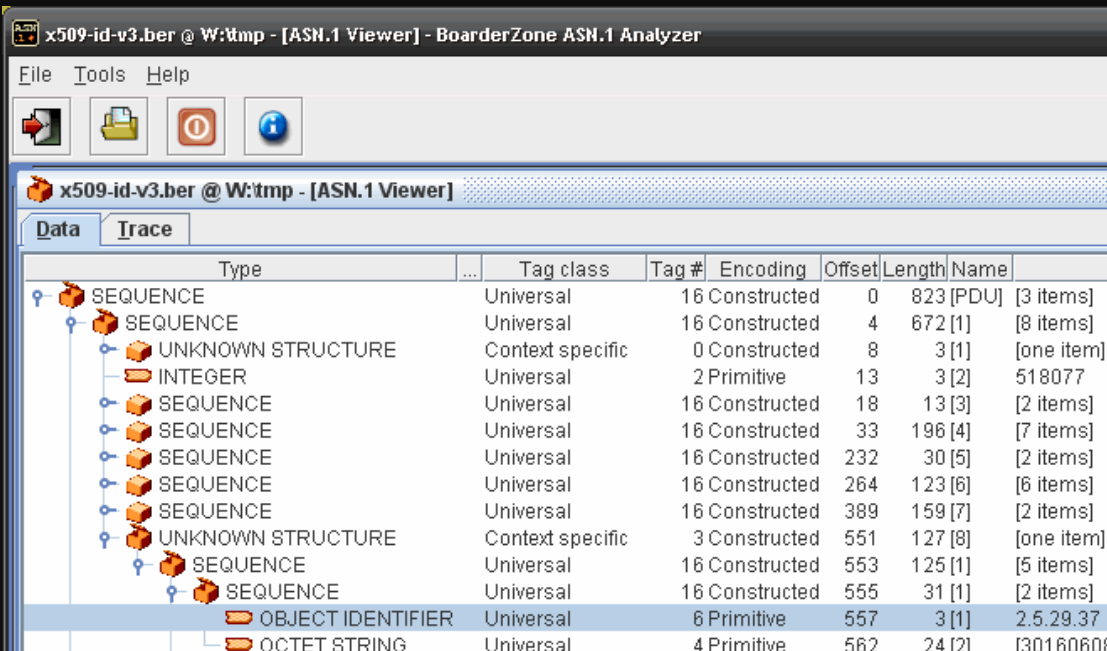
Task: Click the OBJECT IDENTIFIER node icon
Action: tap(240, 619)
